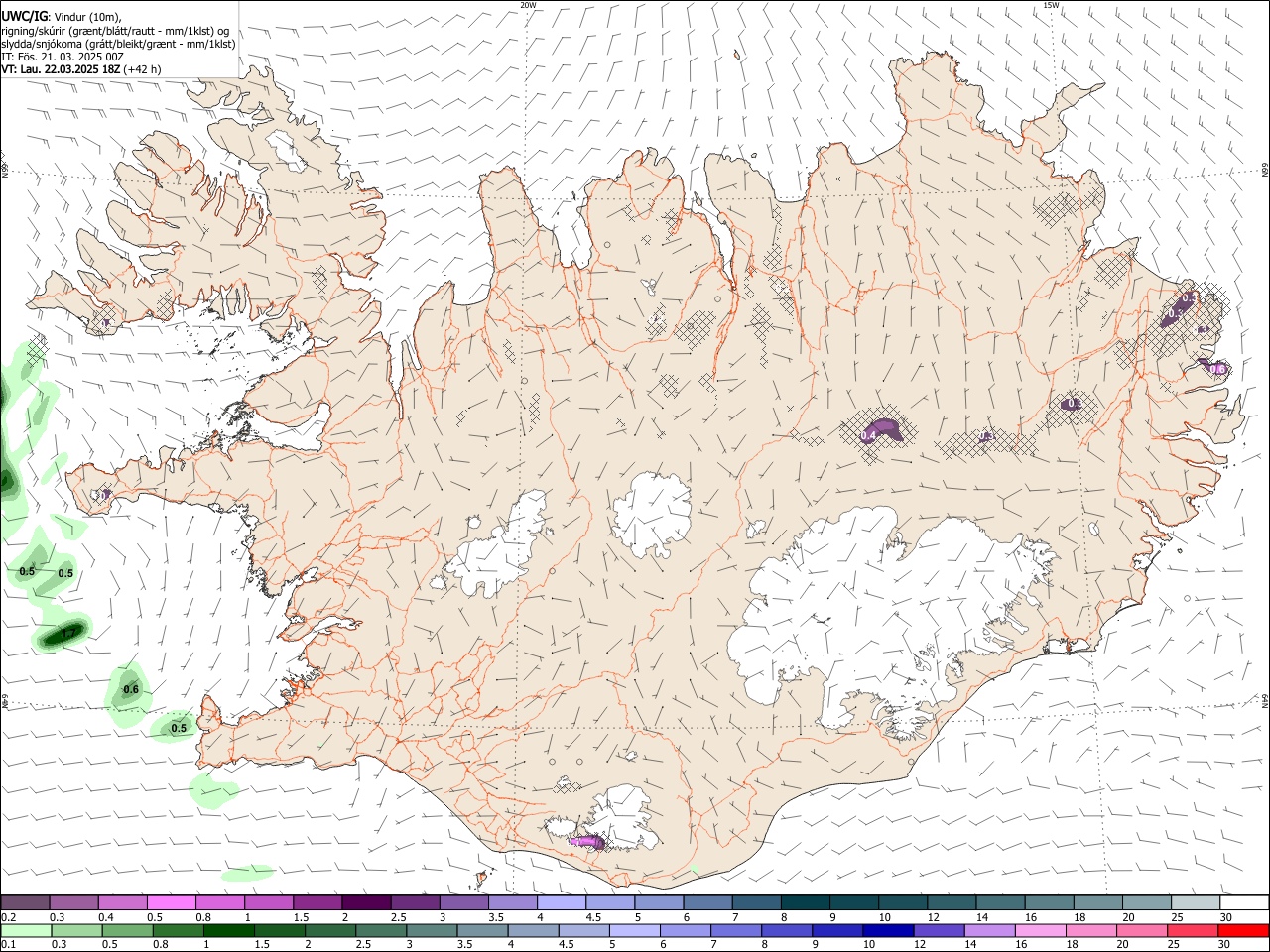
Task: Pick the 25–30 red-pink swatch in lower legend
Action: coord(1194,931)
